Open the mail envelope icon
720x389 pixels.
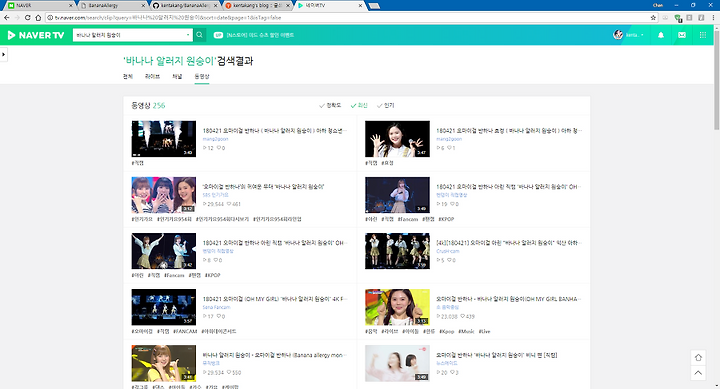682,35
